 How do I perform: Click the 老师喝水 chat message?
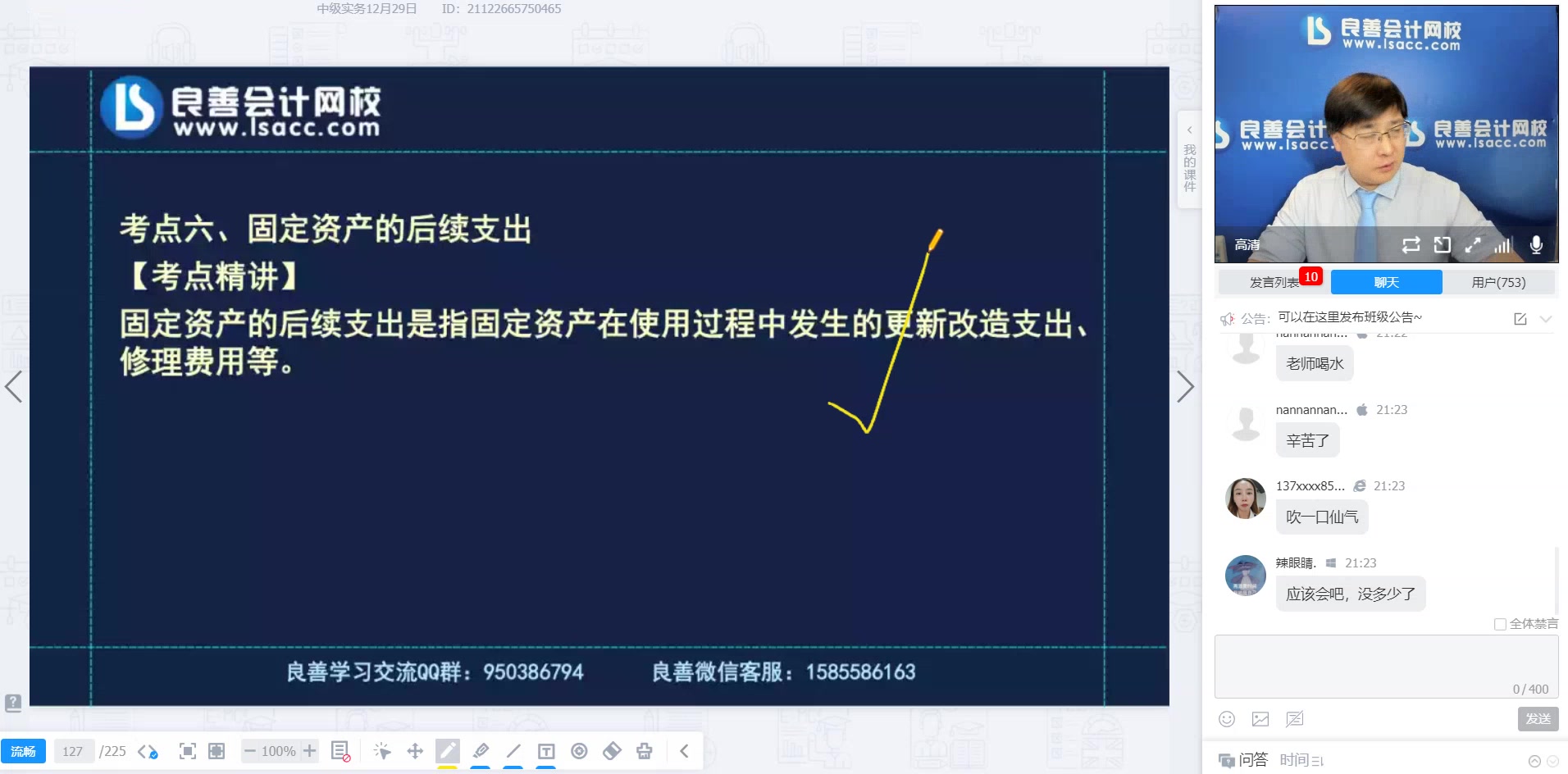click(x=1315, y=363)
